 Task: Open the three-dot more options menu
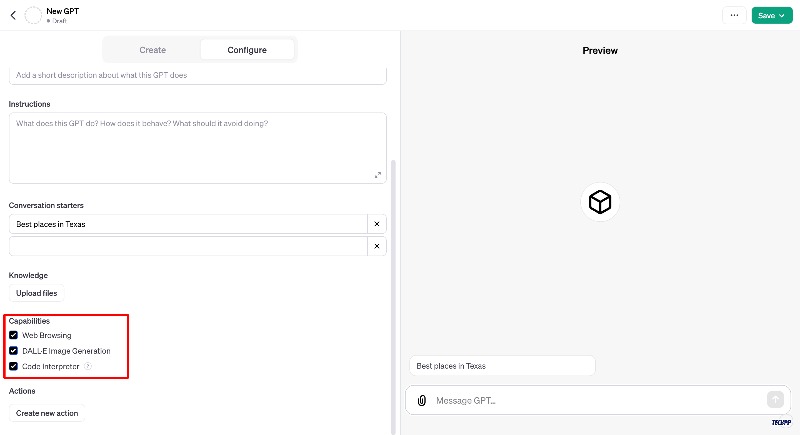point(734,15)
